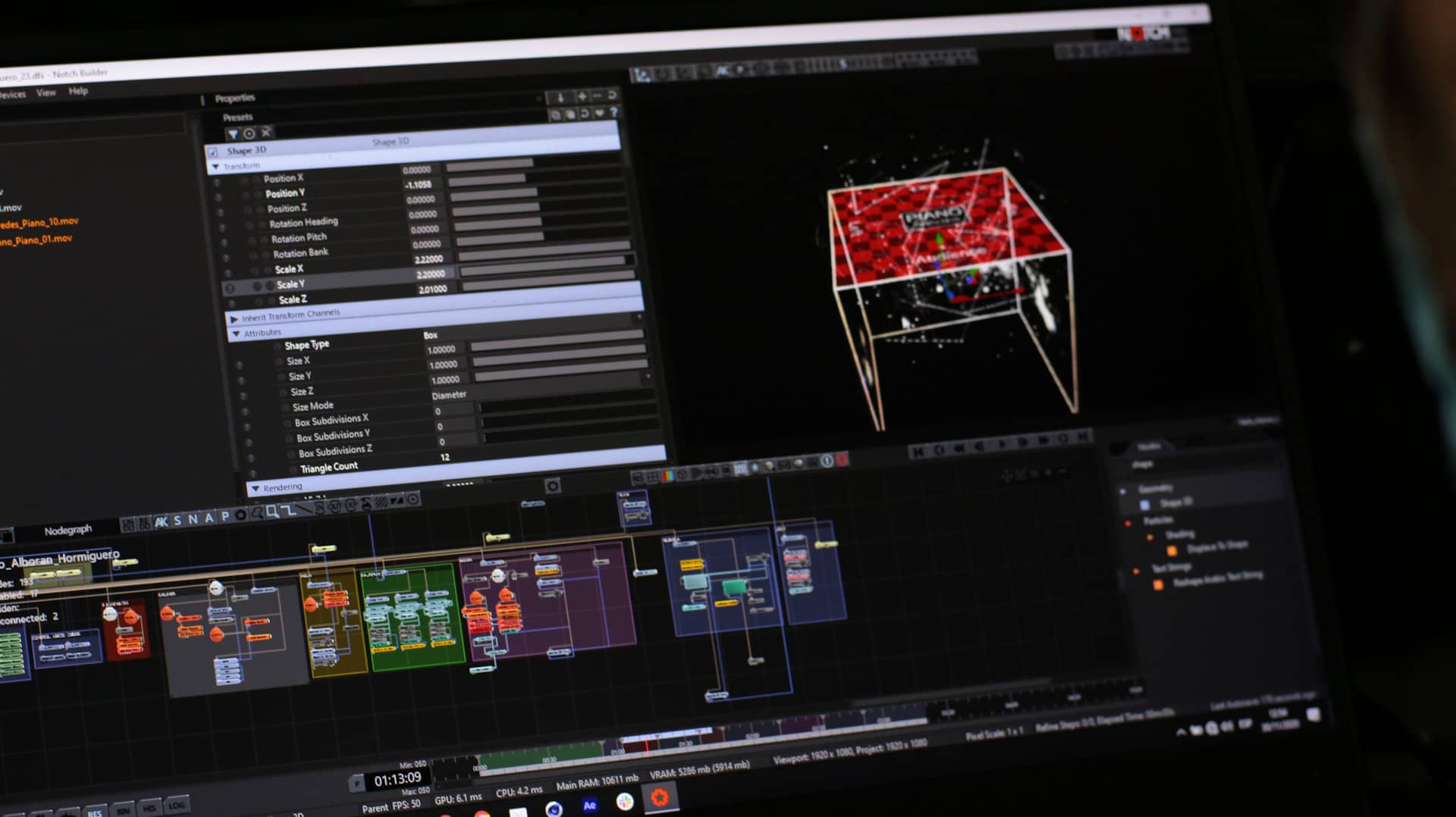The height and width of the screenshot is (817, 1456).
Task: Click the S button in nodegraph toolbar
Action: click(177, 521)
